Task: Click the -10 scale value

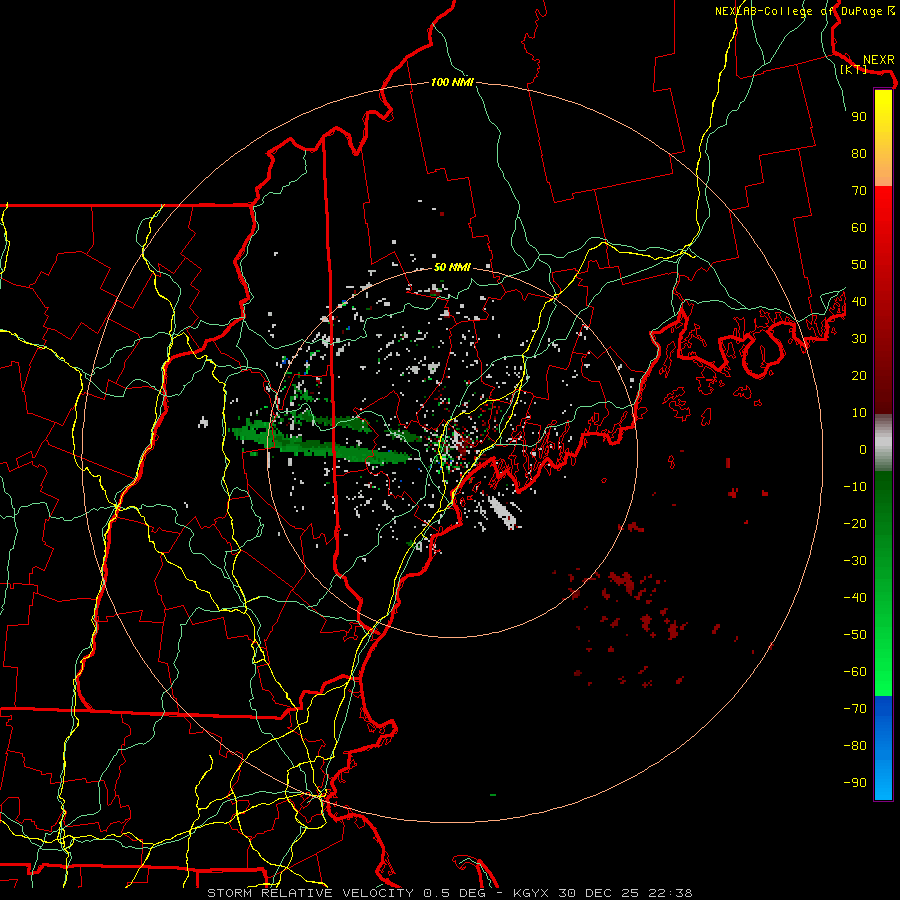Action: point(855,487)
